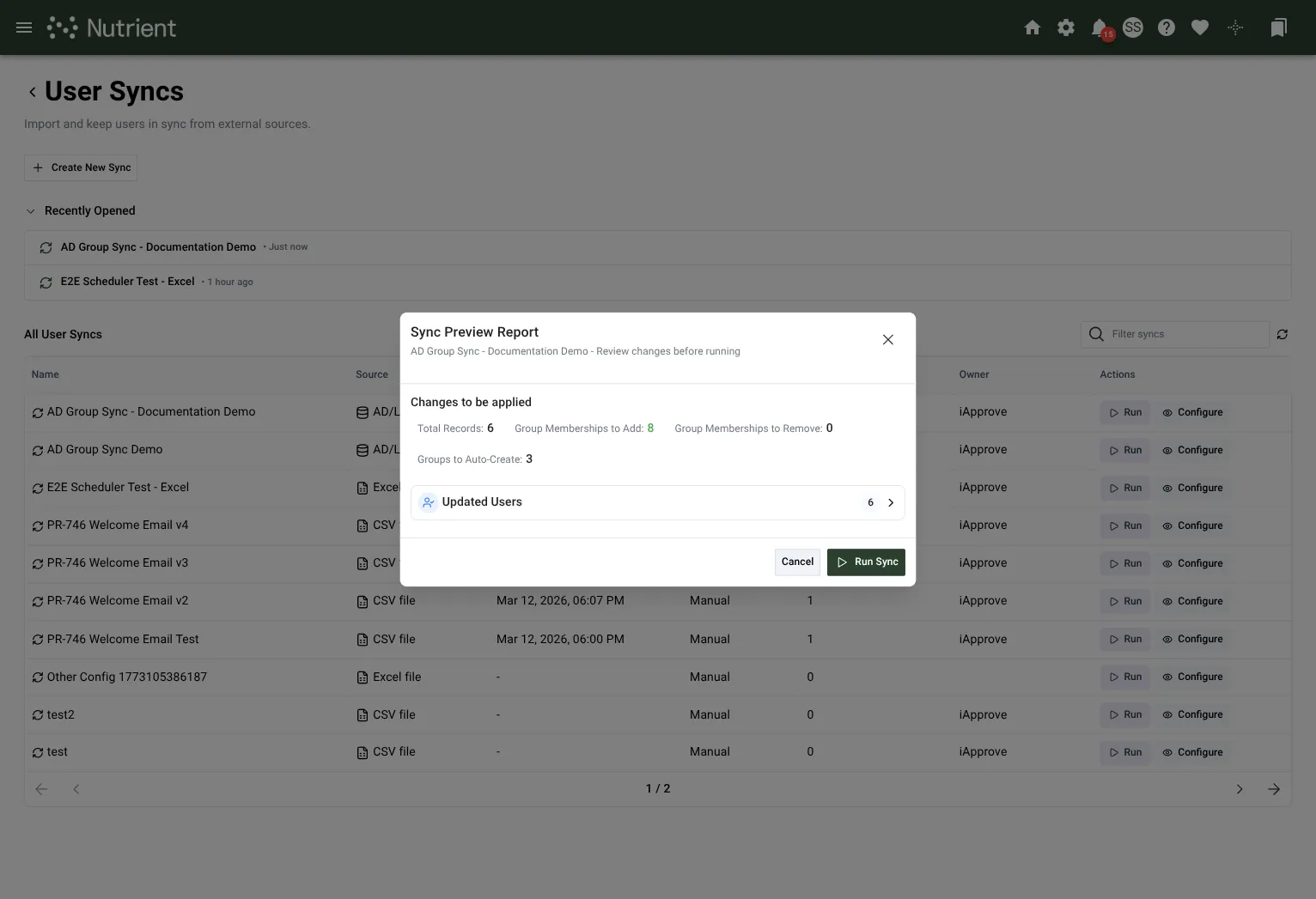Expand the Updated Users row chevron

tap(891, 502)
